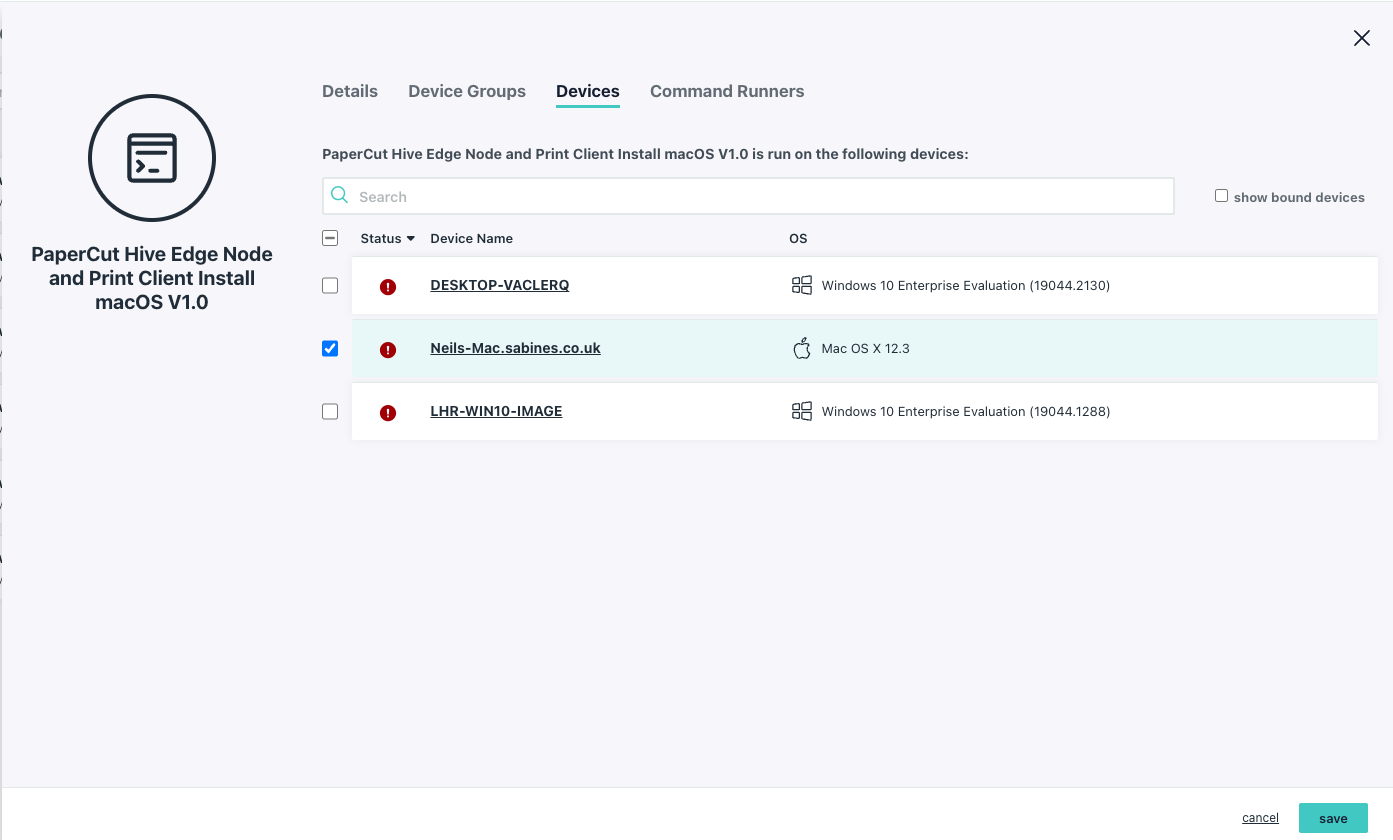Open DESKTOP-VACLERQ device link
Viewport: 1393px width, 840px height.
[x=500, y=285]
